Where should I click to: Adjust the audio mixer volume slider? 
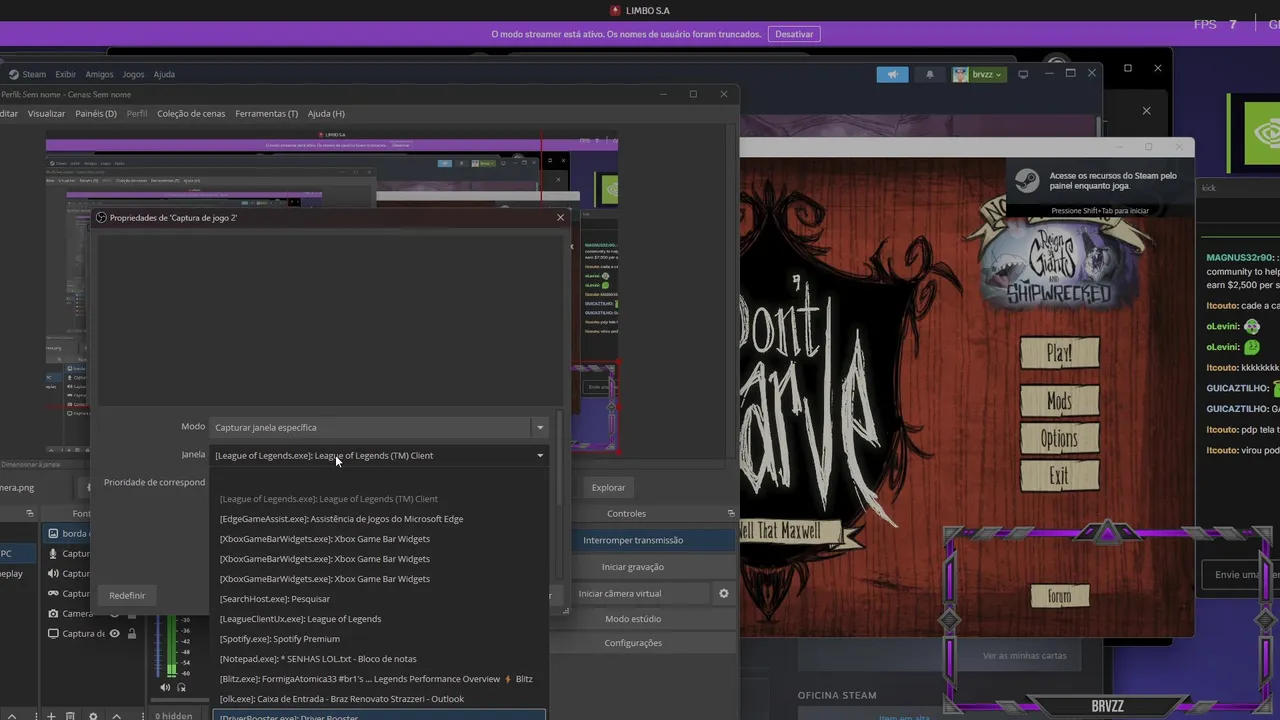click(158, 645)
